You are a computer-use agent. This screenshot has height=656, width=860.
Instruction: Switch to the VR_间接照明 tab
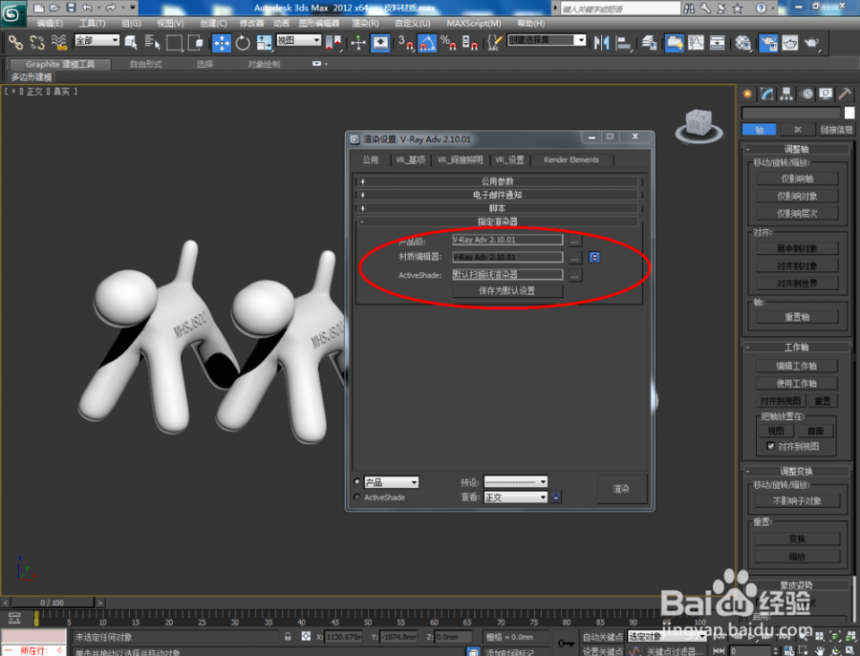[x=460, y=160]
